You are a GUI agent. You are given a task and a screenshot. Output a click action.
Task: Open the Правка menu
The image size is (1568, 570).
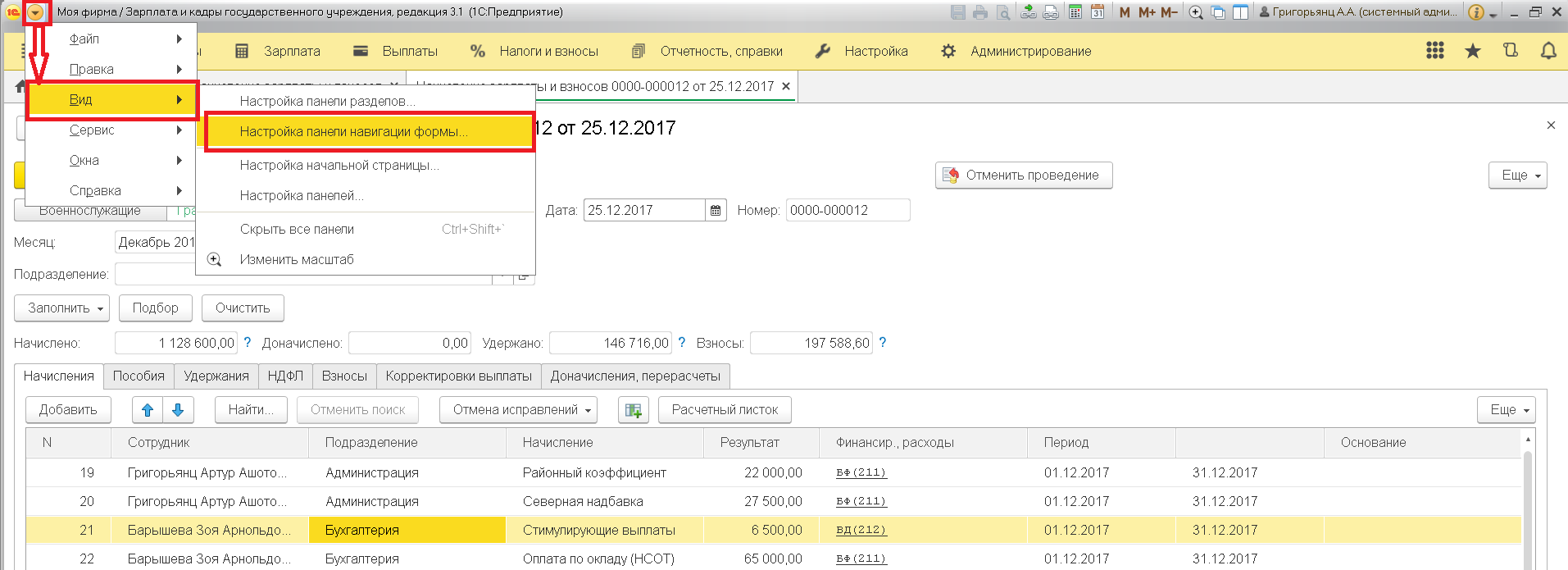111,69
